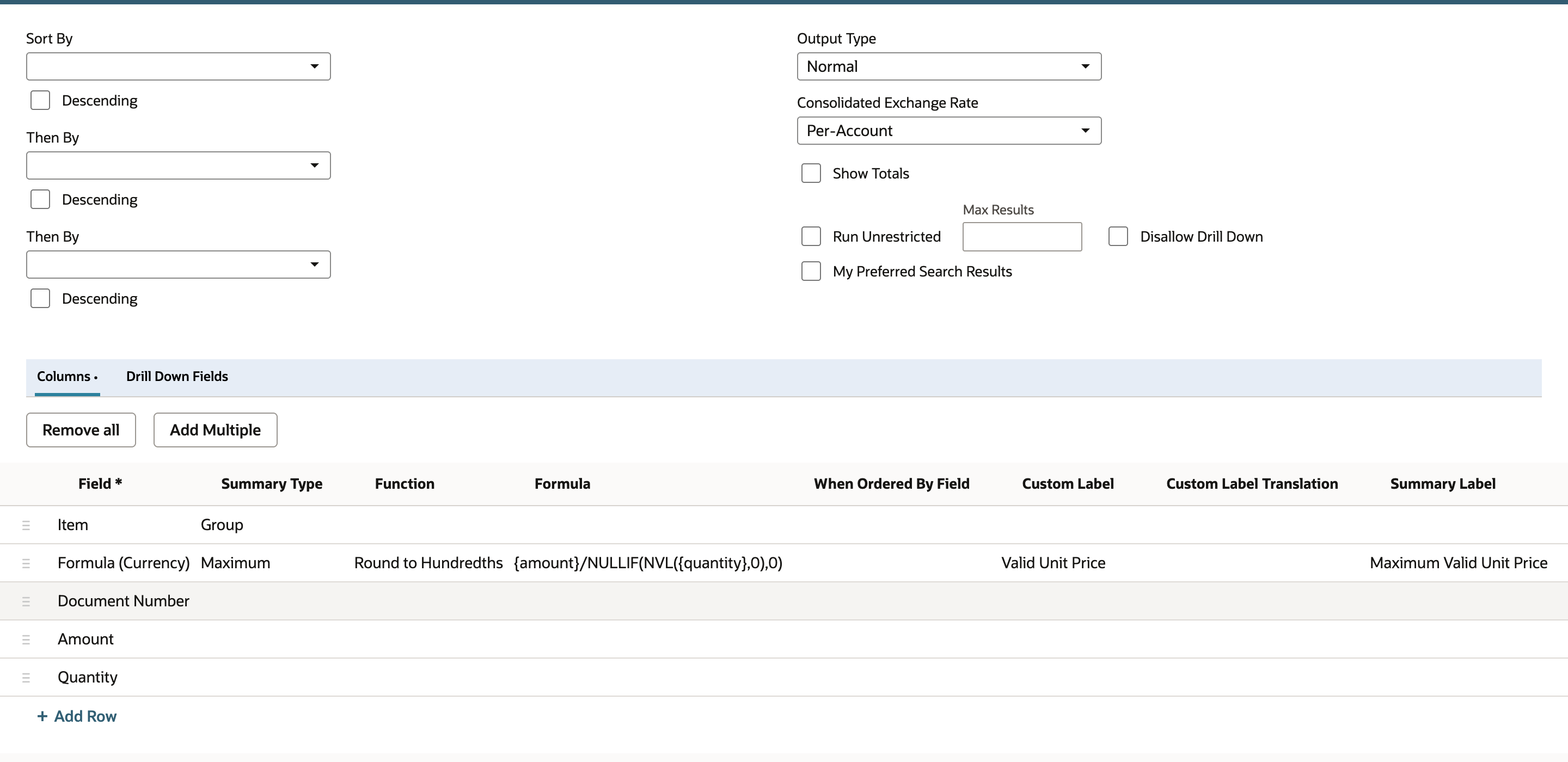Click the Custom Label Translation header
1568x762 pixels.
tap(1252, 484)
